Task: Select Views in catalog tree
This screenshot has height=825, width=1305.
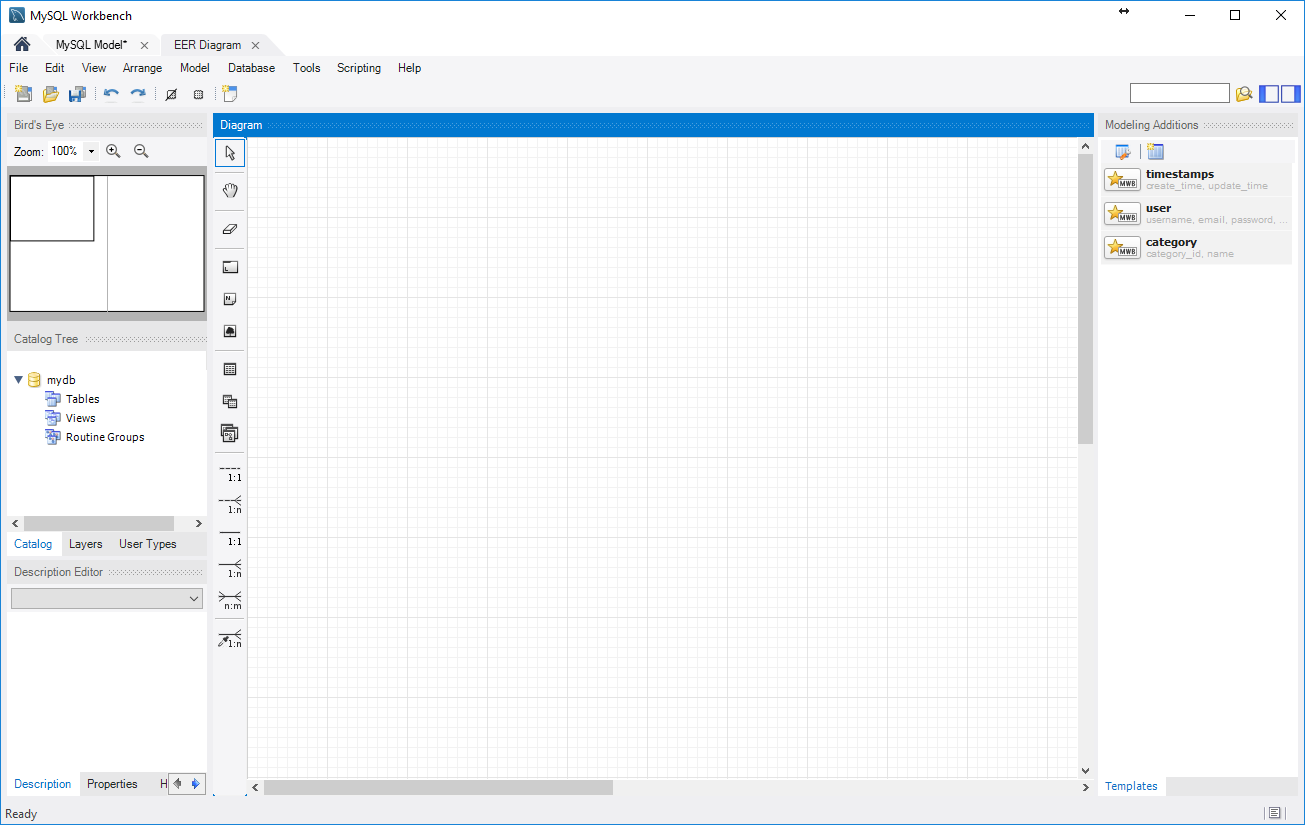Action: (80, 418)
